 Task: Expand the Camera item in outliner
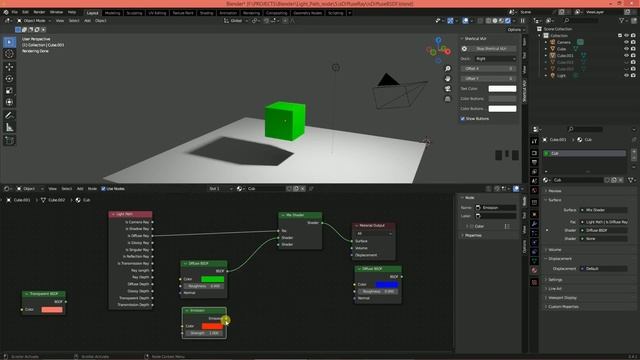(x=546, y=42)
